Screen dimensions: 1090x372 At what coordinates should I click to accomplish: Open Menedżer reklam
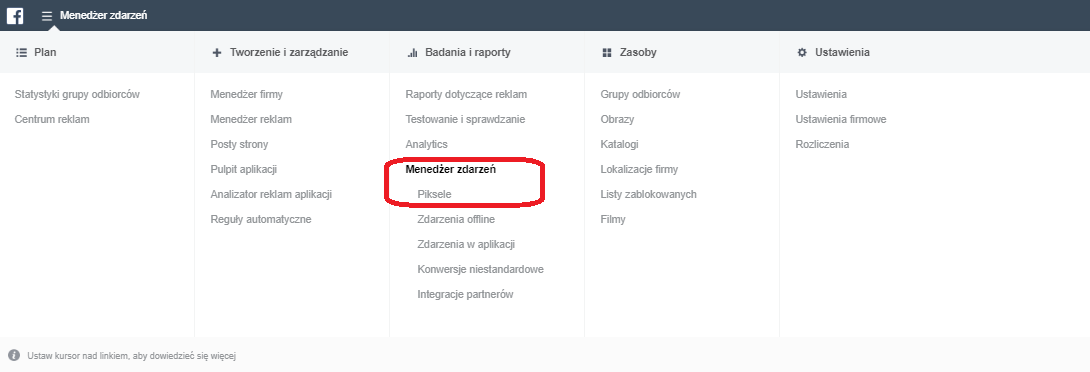(x=251, y=119)
